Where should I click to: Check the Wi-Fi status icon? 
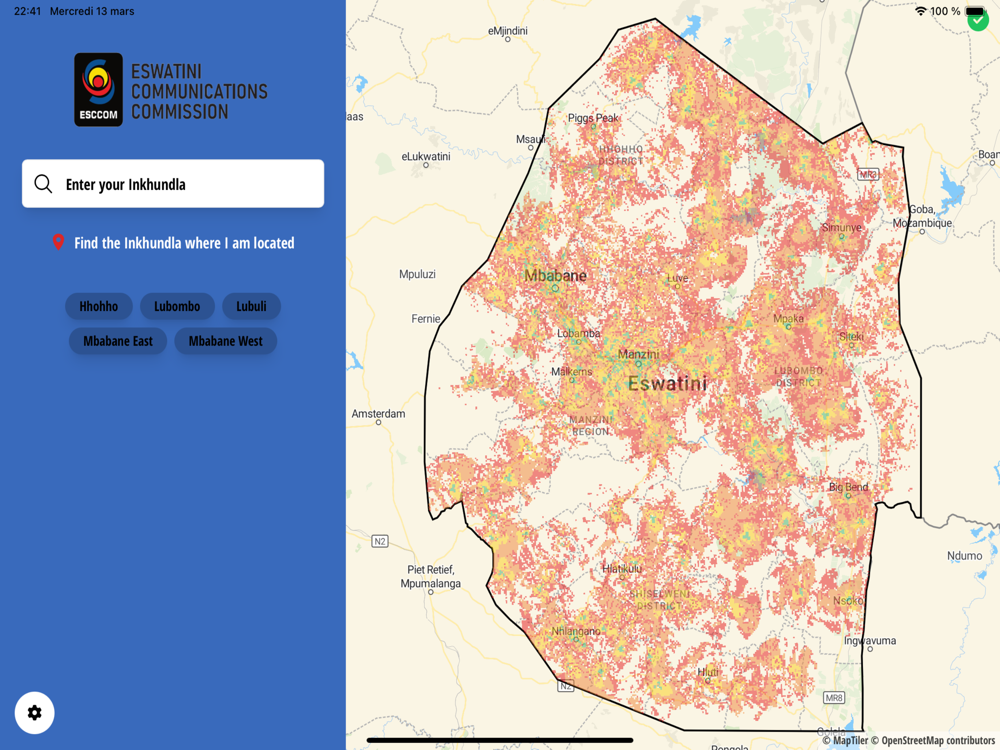coord(920,11)
